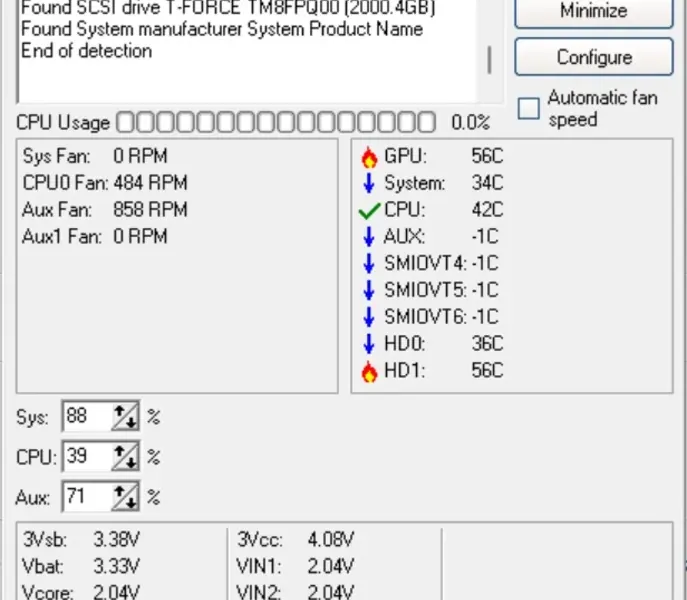687x600 pixels.
Task: Click the blue arrow icon next to AUX
Action: click(369, 237)
